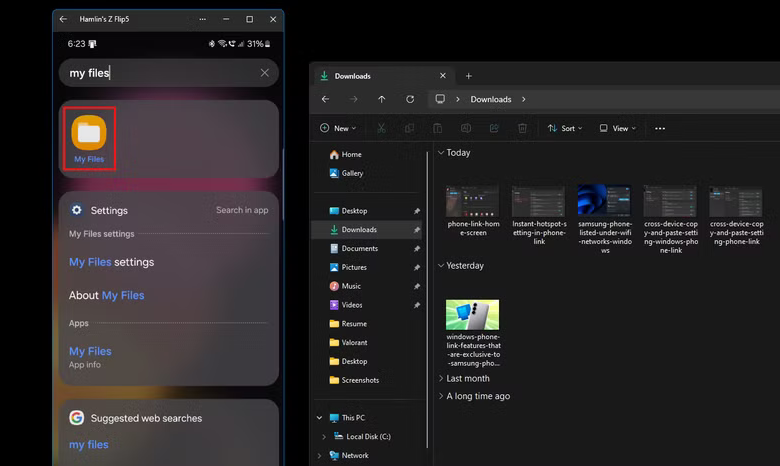Image resolution: width=780 pixels, height=466 pixels.
Task: Clear the phone search field text
Action: [264, 73]
